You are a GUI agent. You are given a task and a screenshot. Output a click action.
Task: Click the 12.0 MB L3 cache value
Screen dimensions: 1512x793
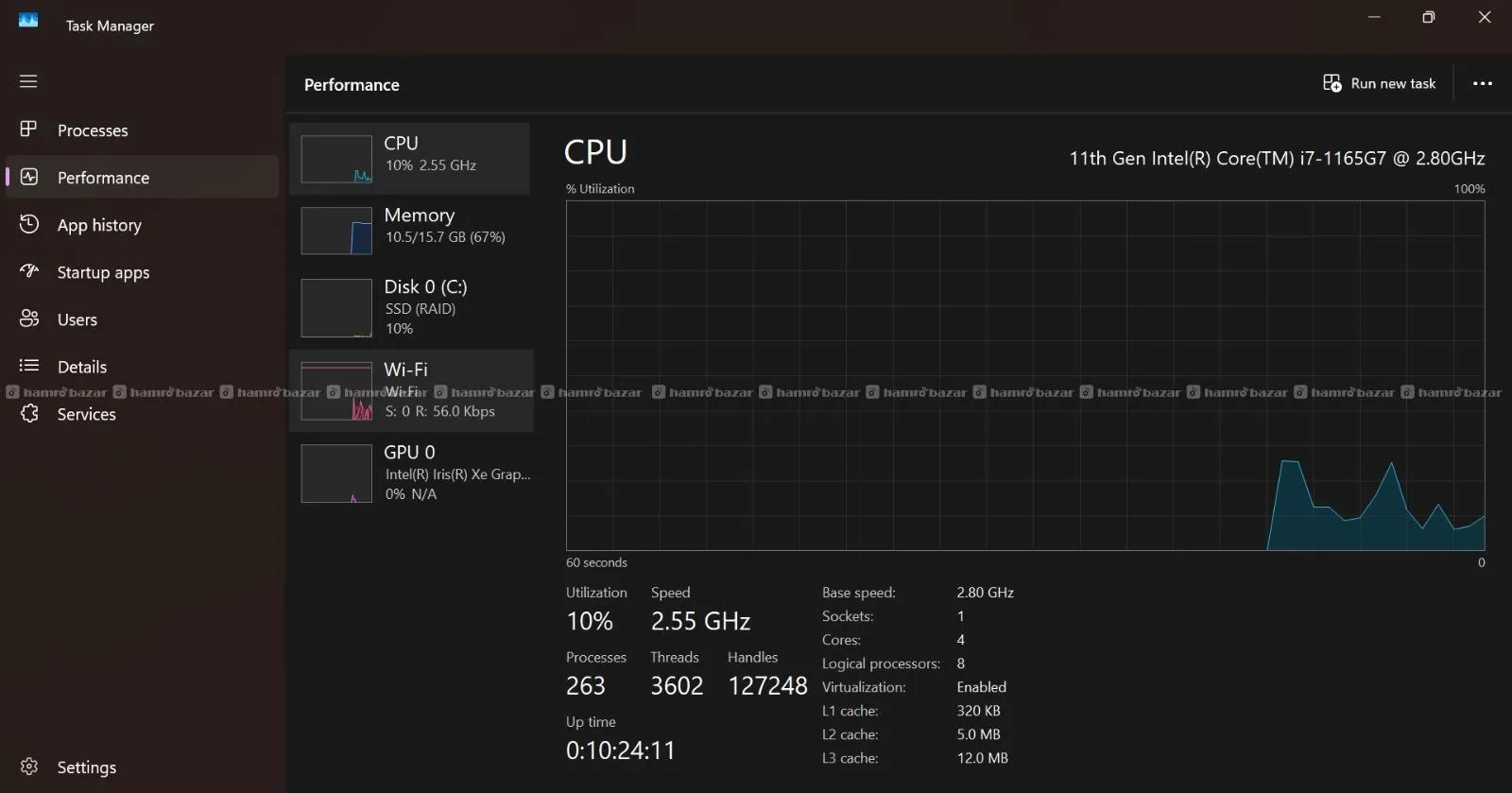pos(983,758)
